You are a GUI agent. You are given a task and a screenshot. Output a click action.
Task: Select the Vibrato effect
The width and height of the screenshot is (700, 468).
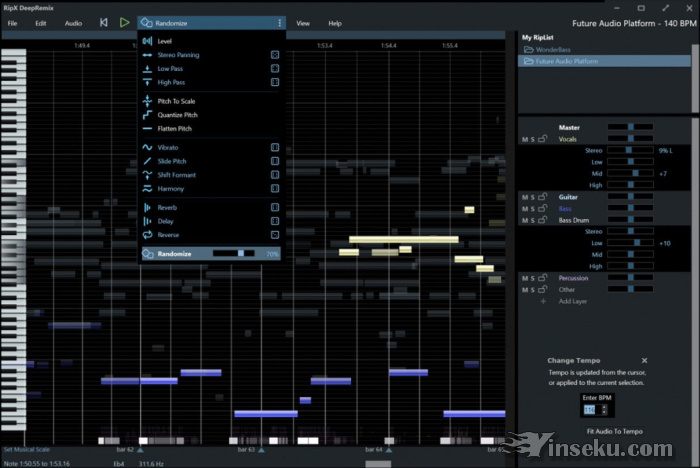point(167,147)
